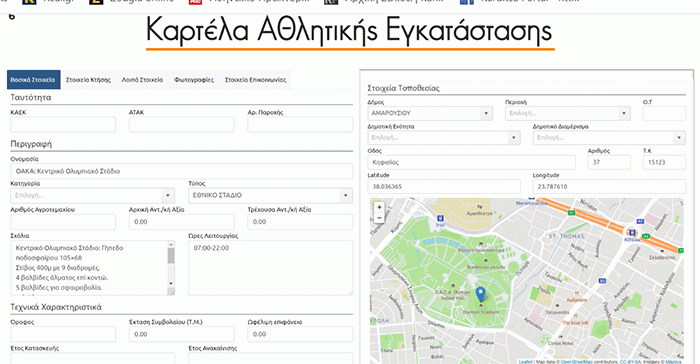Open the Τύπος dropdown showing ΕΘΝΙΚΟ ΣΤΑΔΙΟ
The width and height of the screenshot is (700, 364).
[x=271, y=195]
